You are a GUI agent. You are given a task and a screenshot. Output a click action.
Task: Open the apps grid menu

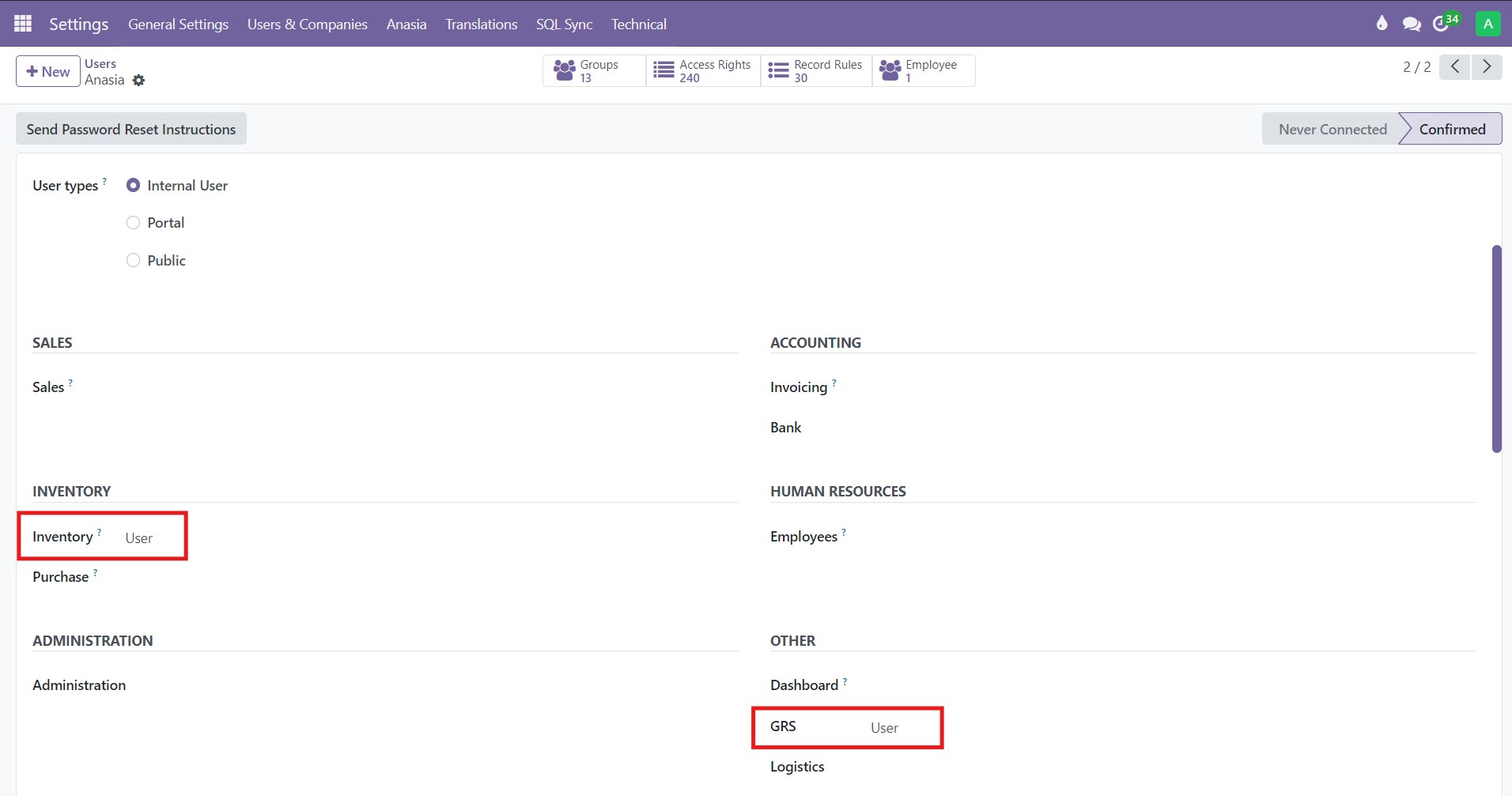22,23
